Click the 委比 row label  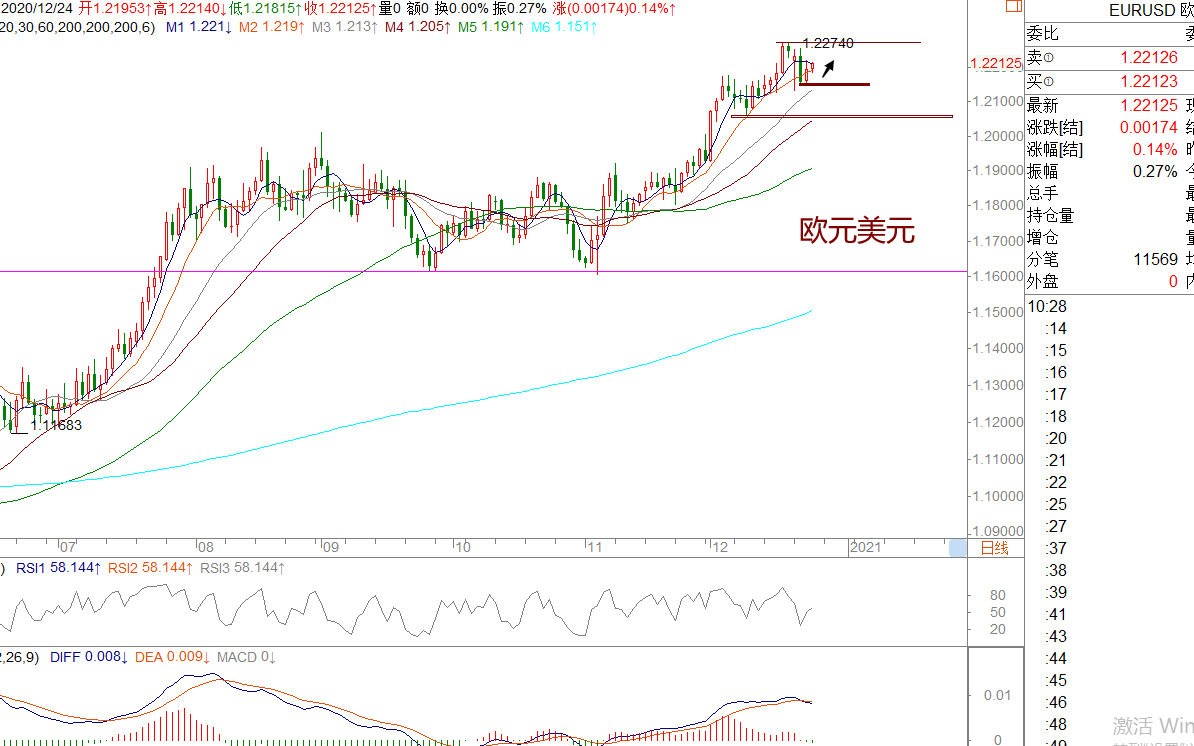tap(1042, 33)
